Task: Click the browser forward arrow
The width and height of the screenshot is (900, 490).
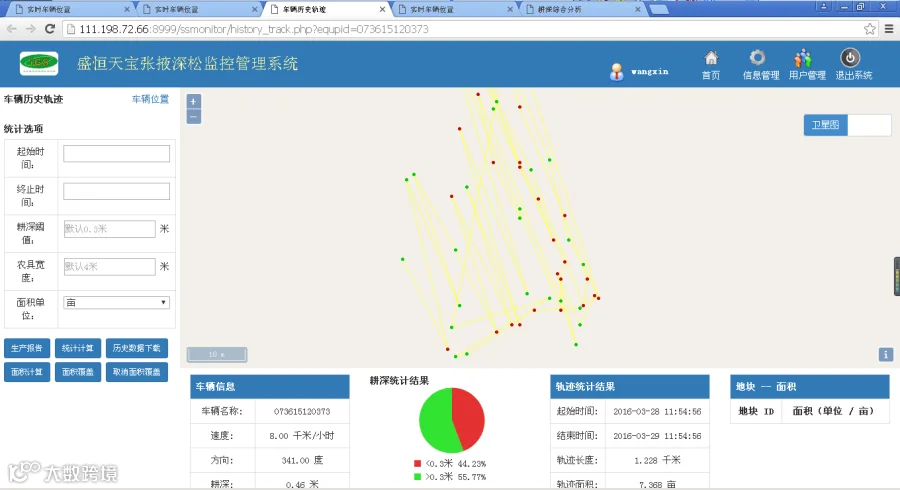Action: tap(30, 29)
